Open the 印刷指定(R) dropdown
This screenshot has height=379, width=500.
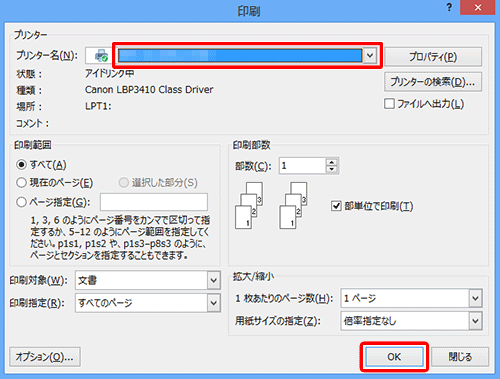point(214,303)
